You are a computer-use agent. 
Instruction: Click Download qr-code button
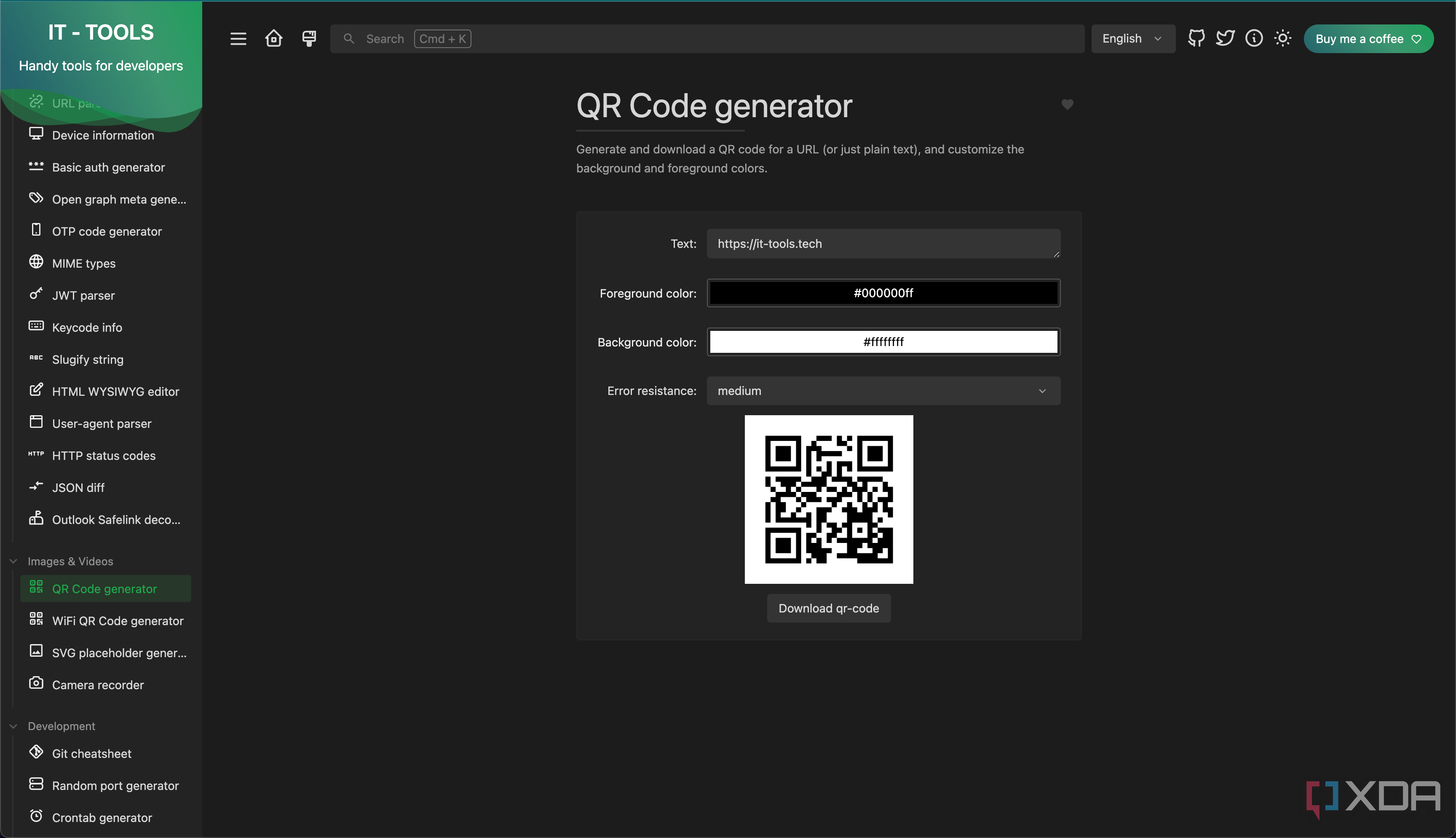click(x=829, y=608)
